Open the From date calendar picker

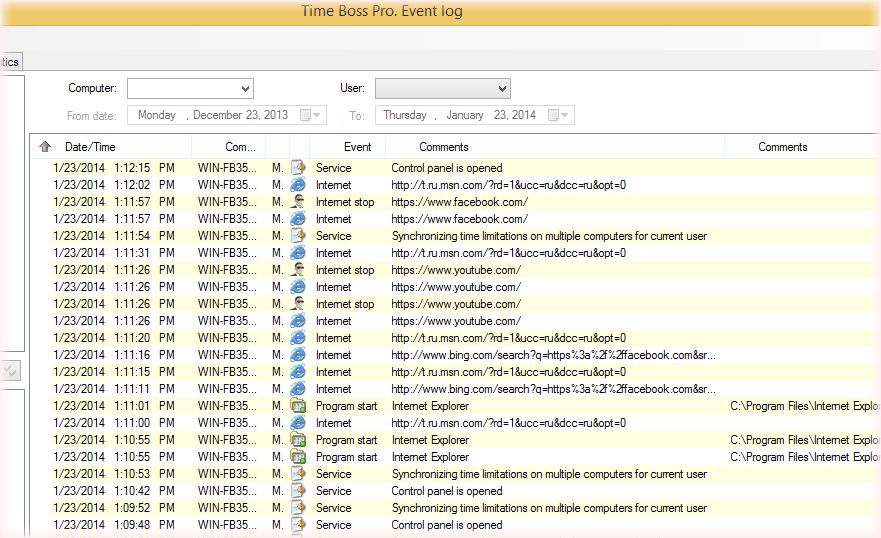pos(310,115)
